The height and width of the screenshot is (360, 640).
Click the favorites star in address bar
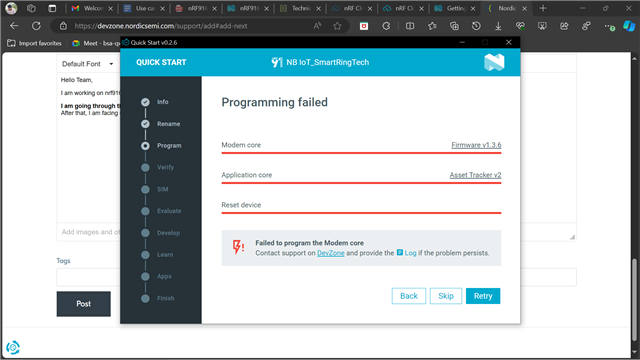click(337, 26)
